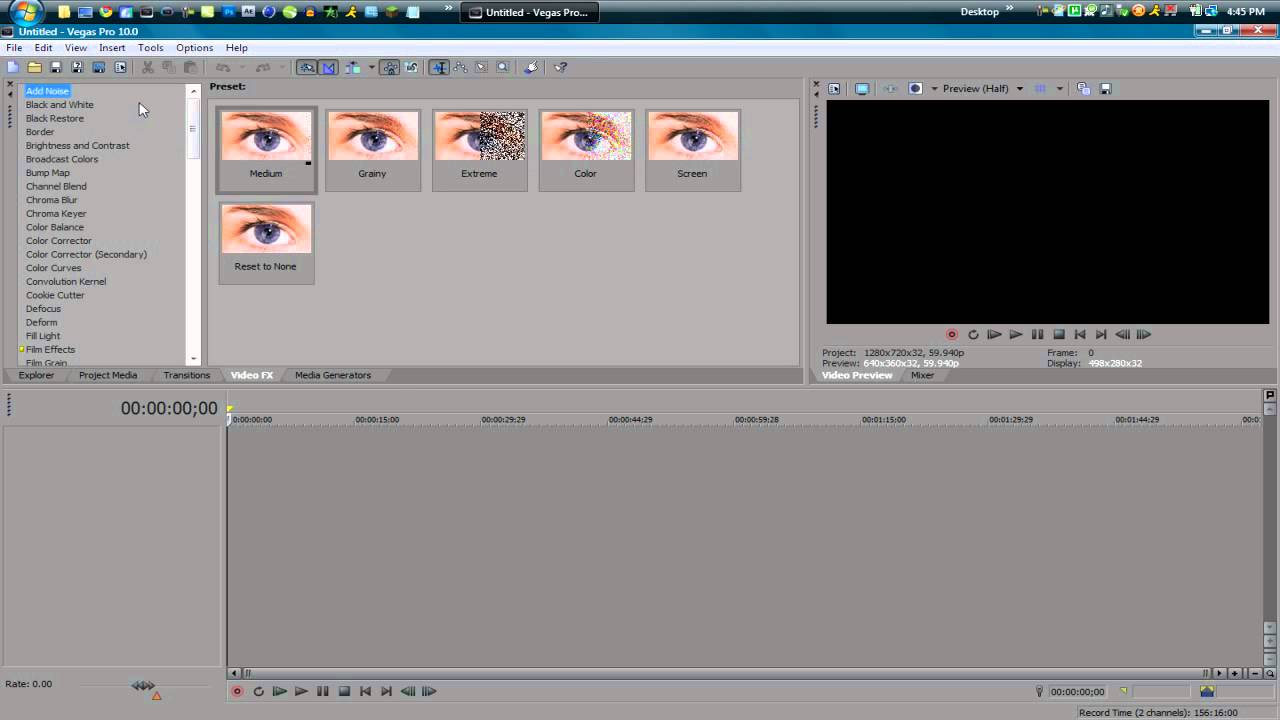1280x720 pixels.
Task: Open the File menu
Action: (14, 47)
